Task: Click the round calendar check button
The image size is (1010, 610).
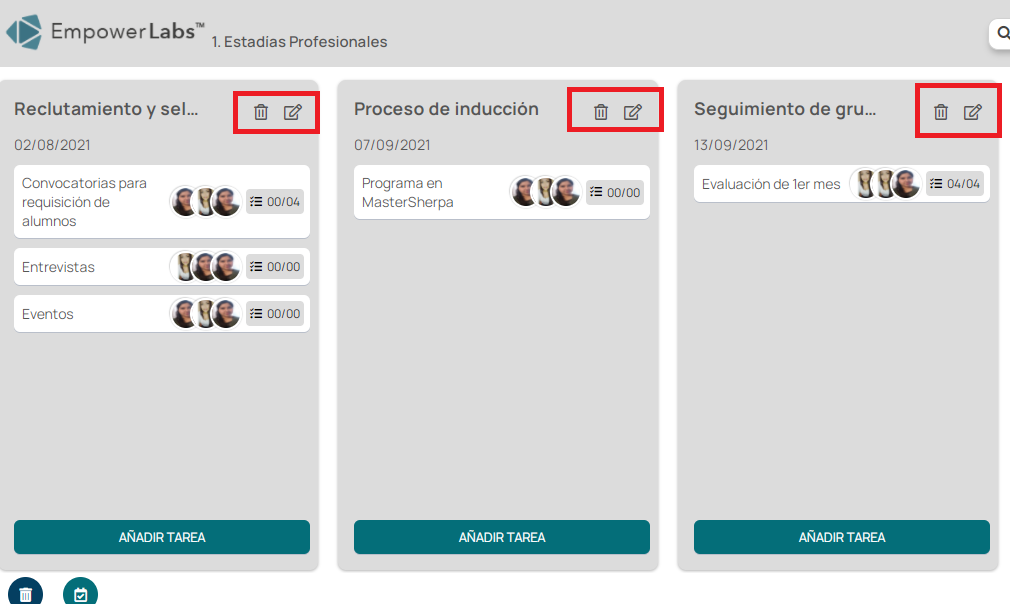Action: 81,594
